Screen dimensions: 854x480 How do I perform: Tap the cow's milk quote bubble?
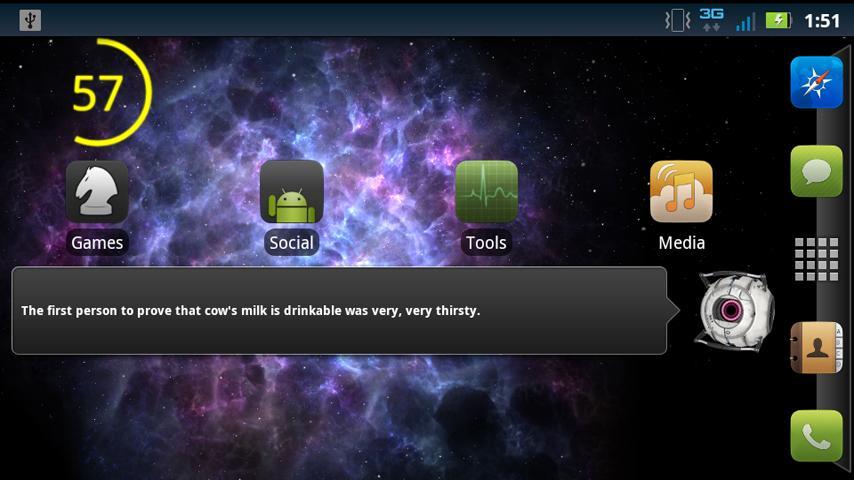(339, 311)
